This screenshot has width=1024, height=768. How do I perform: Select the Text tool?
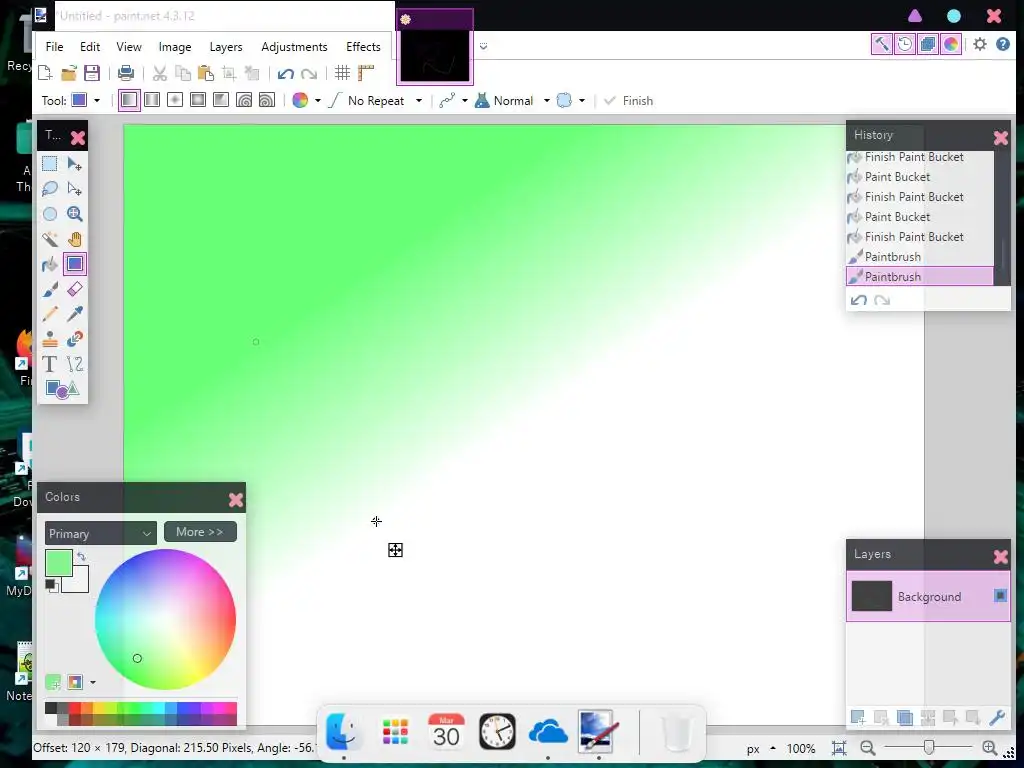click(x=50, y=364)
